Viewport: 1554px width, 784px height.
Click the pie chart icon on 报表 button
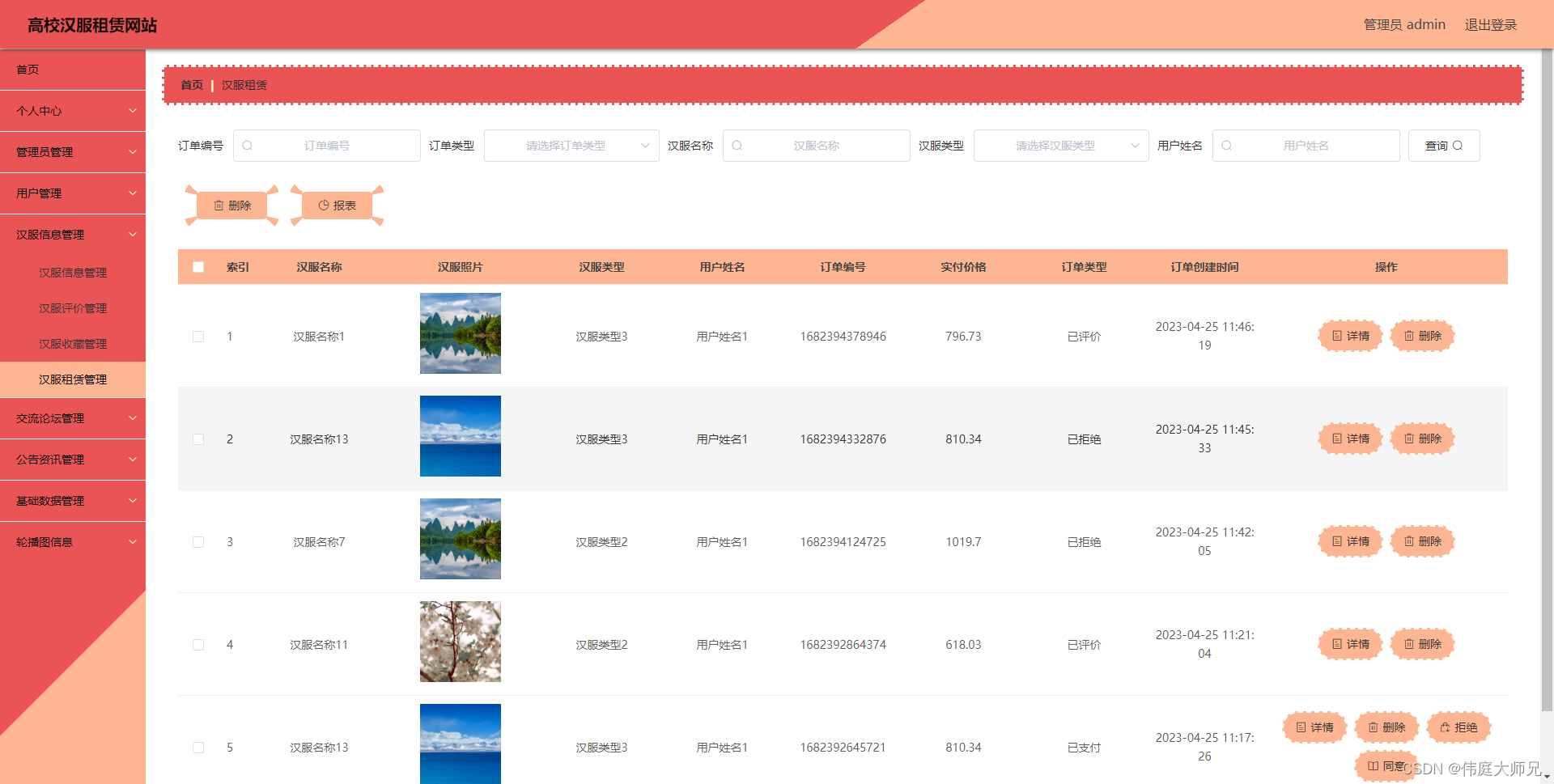(324, 206)
